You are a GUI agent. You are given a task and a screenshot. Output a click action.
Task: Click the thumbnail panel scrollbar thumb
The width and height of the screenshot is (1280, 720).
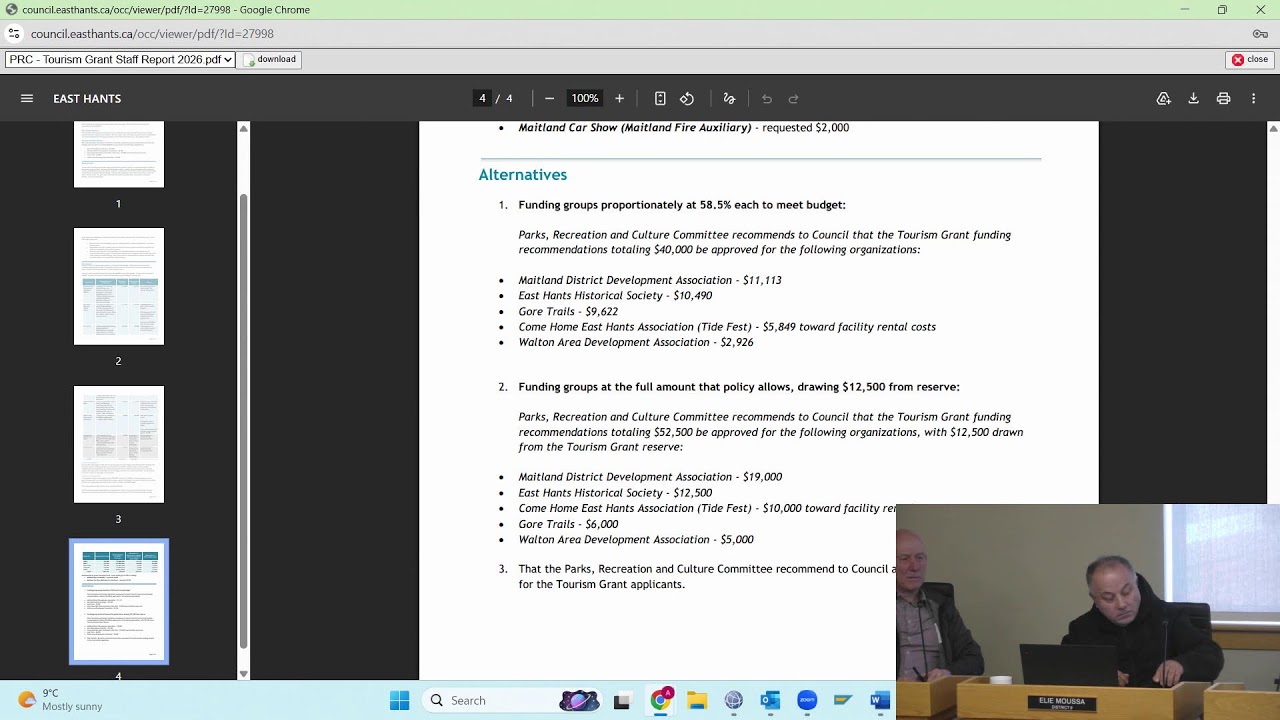tap(243, 421)
